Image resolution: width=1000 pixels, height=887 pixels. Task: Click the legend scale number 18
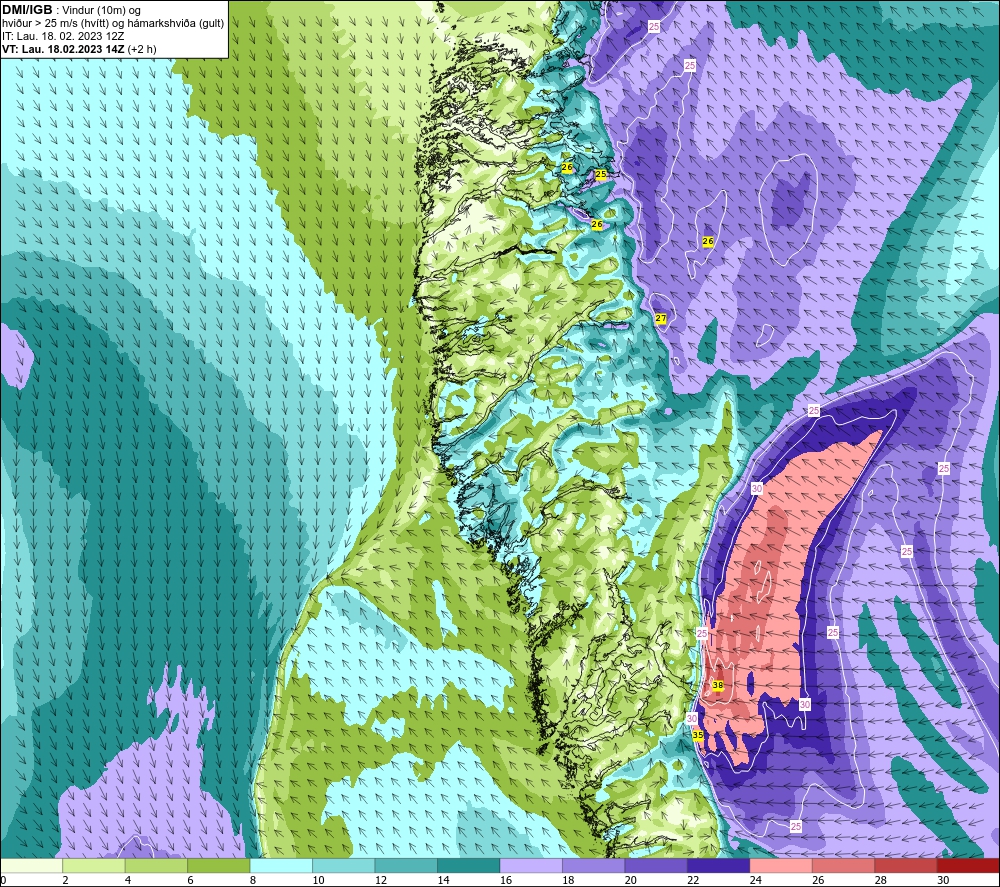tap(568, 880)
